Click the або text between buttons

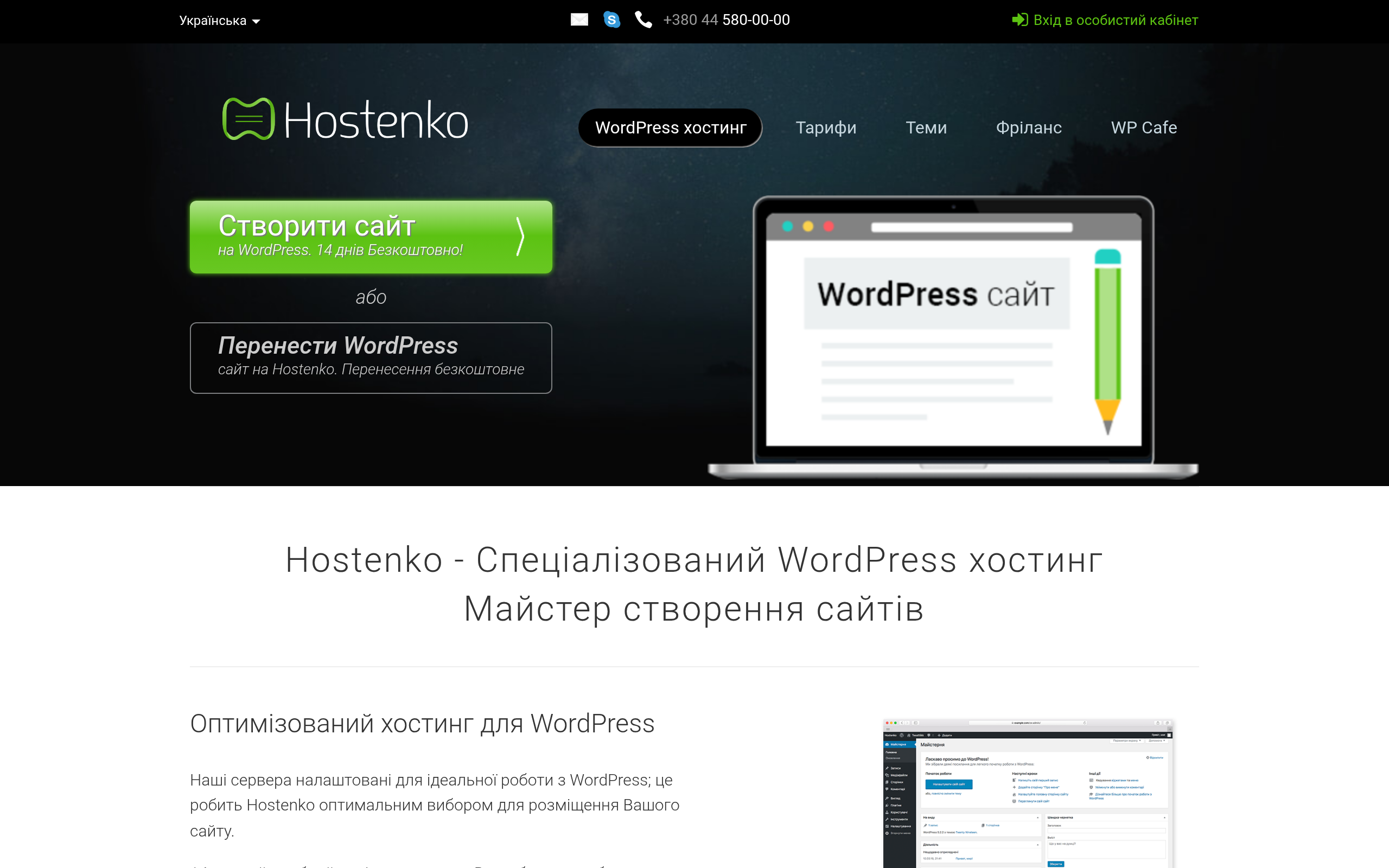tap(371, 297)
